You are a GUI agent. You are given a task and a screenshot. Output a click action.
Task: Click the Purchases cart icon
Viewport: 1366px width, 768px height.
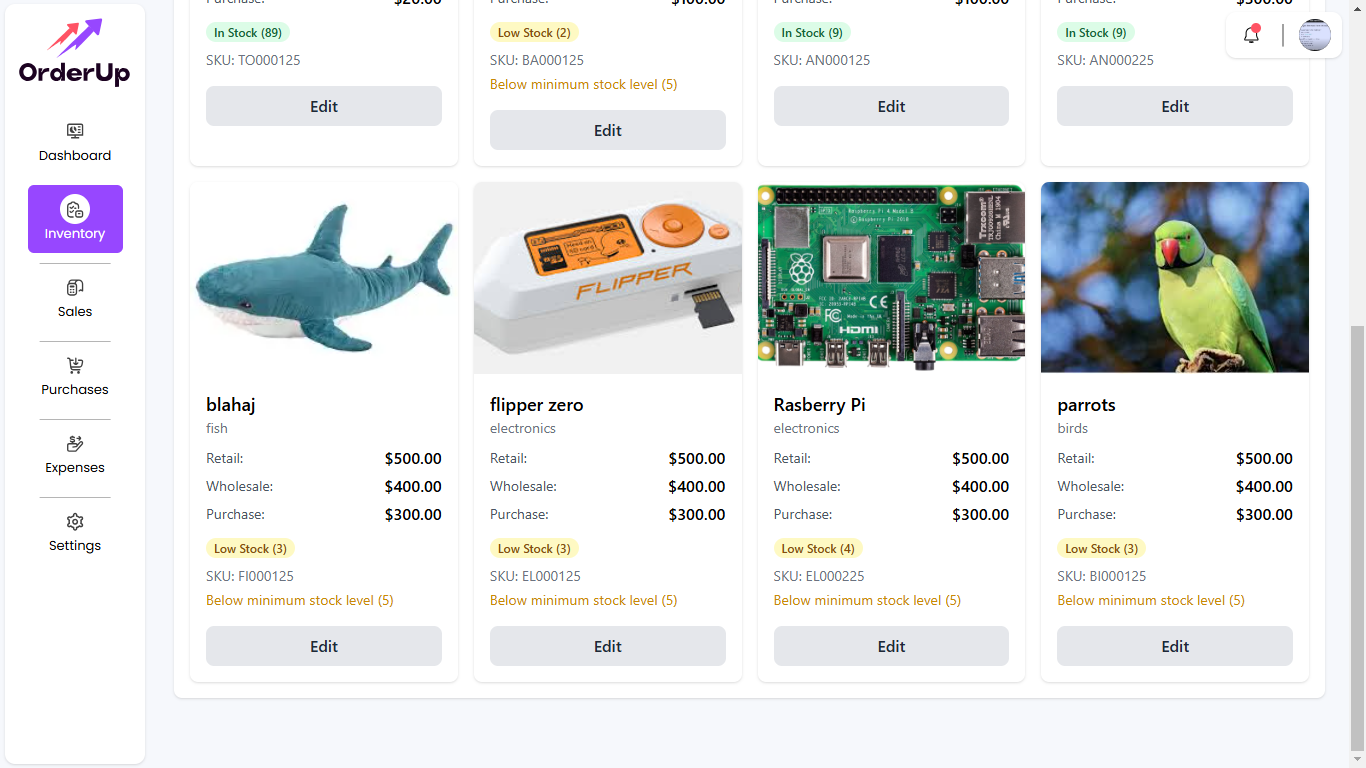click(x=75, y=365)
